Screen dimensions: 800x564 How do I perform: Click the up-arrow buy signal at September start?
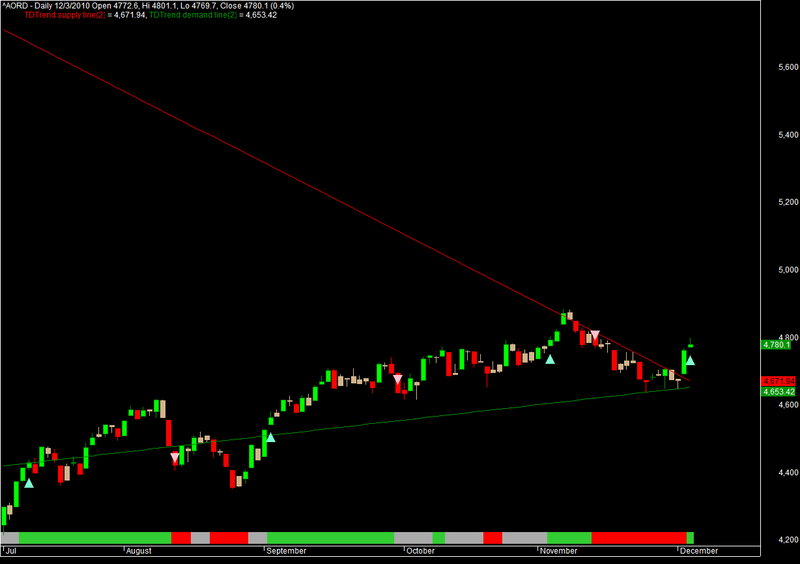tap(270, 437)
